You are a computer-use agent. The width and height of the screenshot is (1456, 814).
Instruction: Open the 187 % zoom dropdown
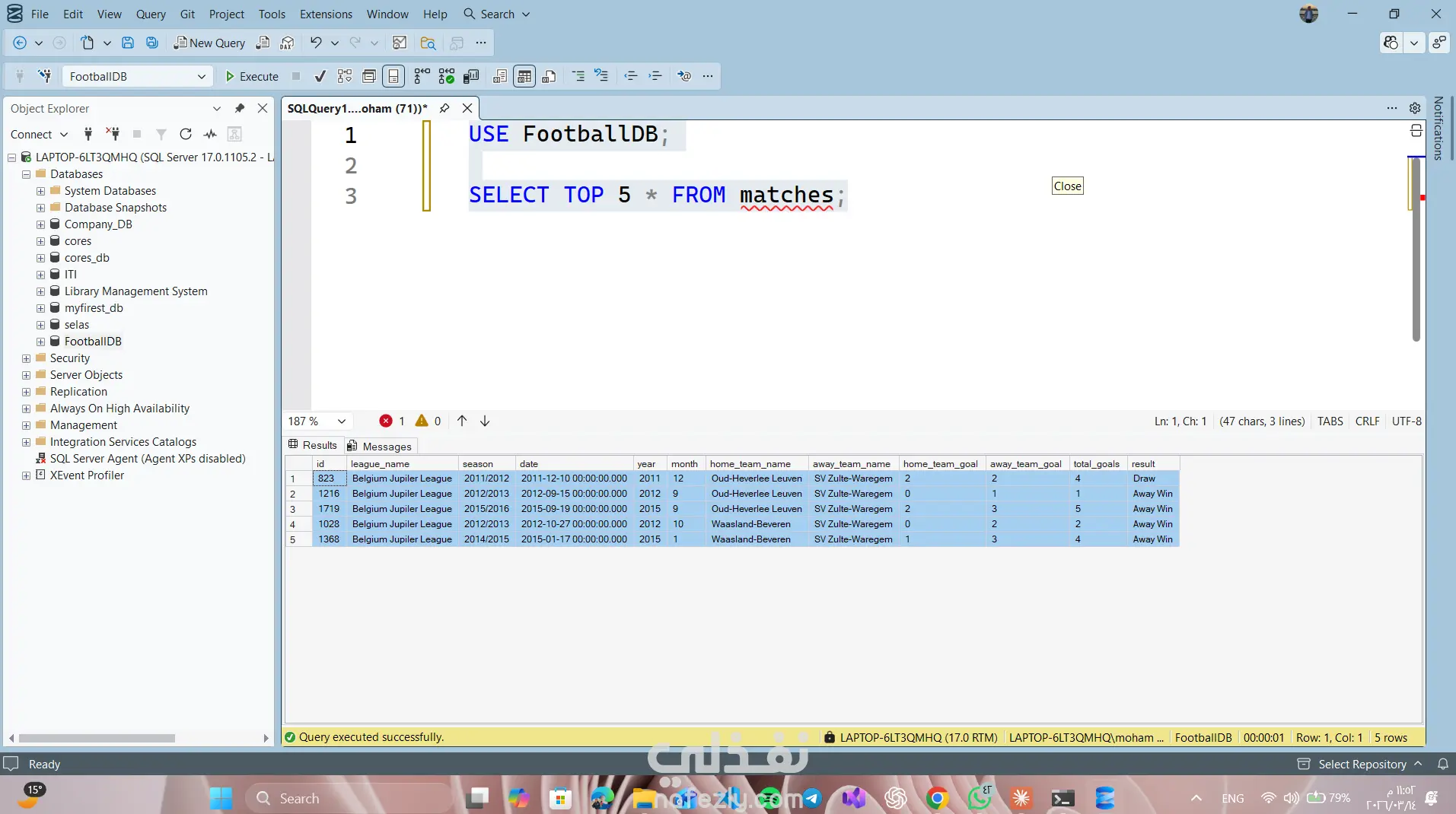[x=342, y=421]
